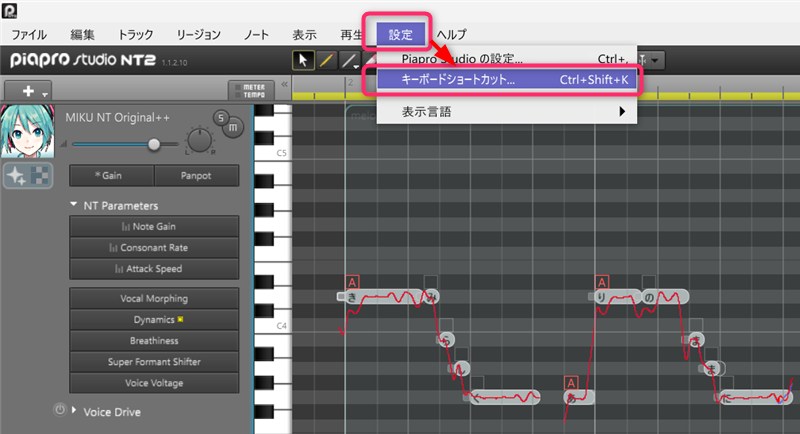800x434 pixels.
Task: Solo the MIKU NT Original++ track
Action: coord(220,118)
